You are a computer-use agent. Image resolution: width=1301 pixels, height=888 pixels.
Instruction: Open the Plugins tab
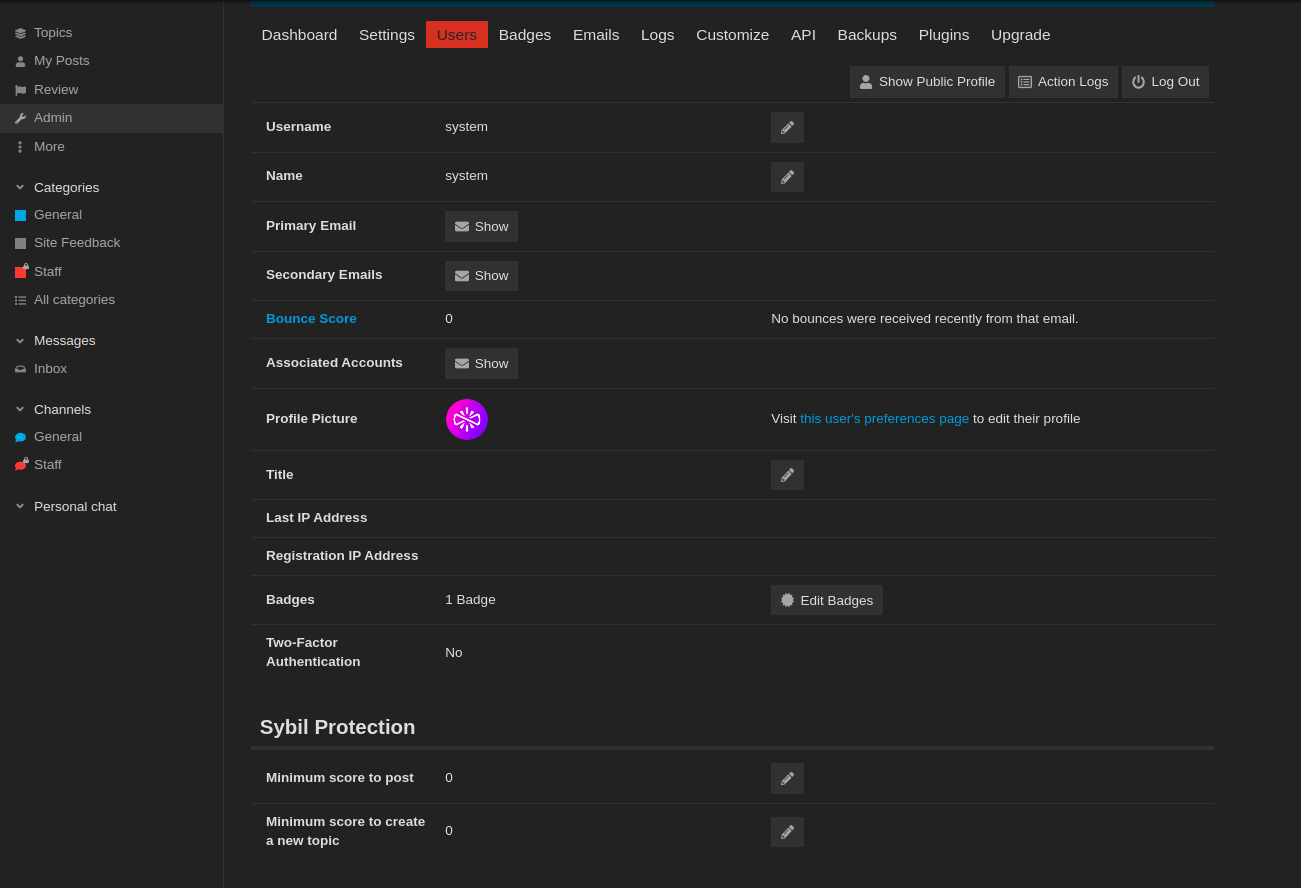click(943, 35)
